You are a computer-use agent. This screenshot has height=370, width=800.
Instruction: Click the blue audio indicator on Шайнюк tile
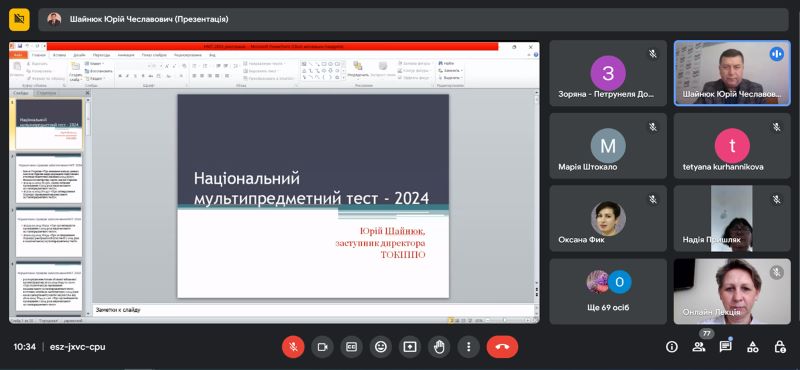click(777, 54)
